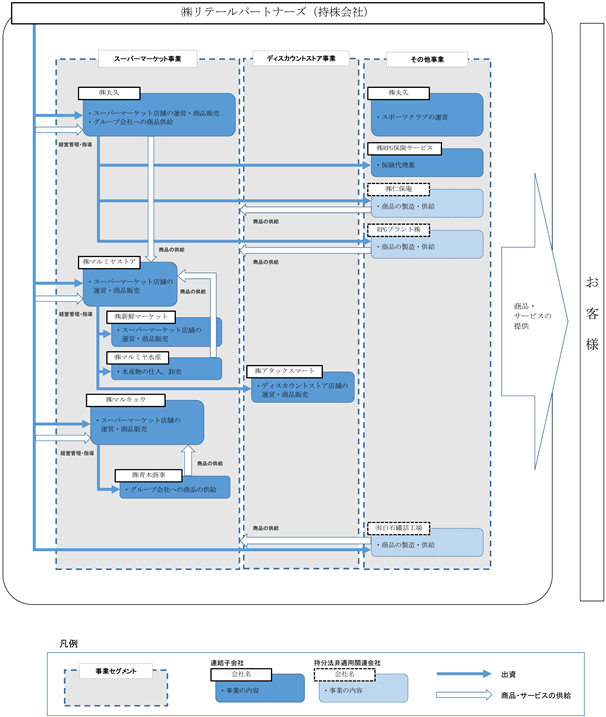Screen dimensions: 606x717
Task: Click '商品の製造・供給' under the 白石罐詰工場 label
Action: [408, 545]
